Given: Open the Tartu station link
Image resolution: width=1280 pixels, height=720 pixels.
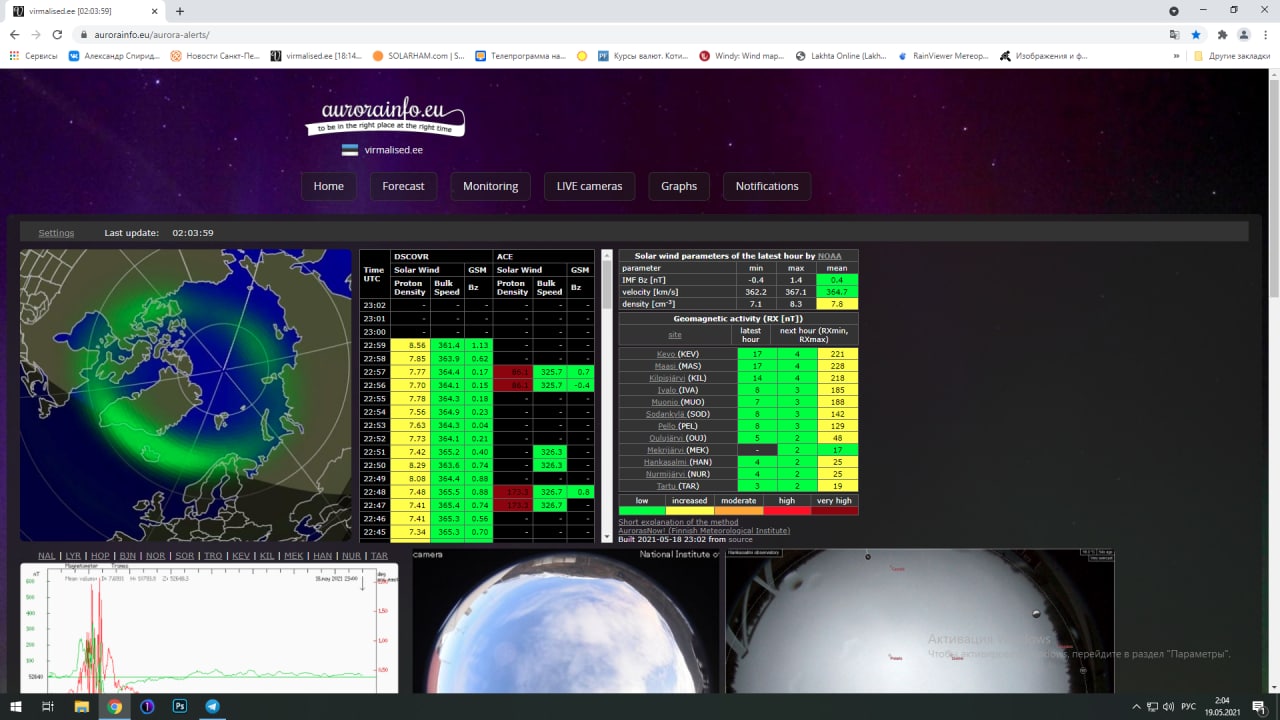Looking at the screenshot, I should pos(665,486).
